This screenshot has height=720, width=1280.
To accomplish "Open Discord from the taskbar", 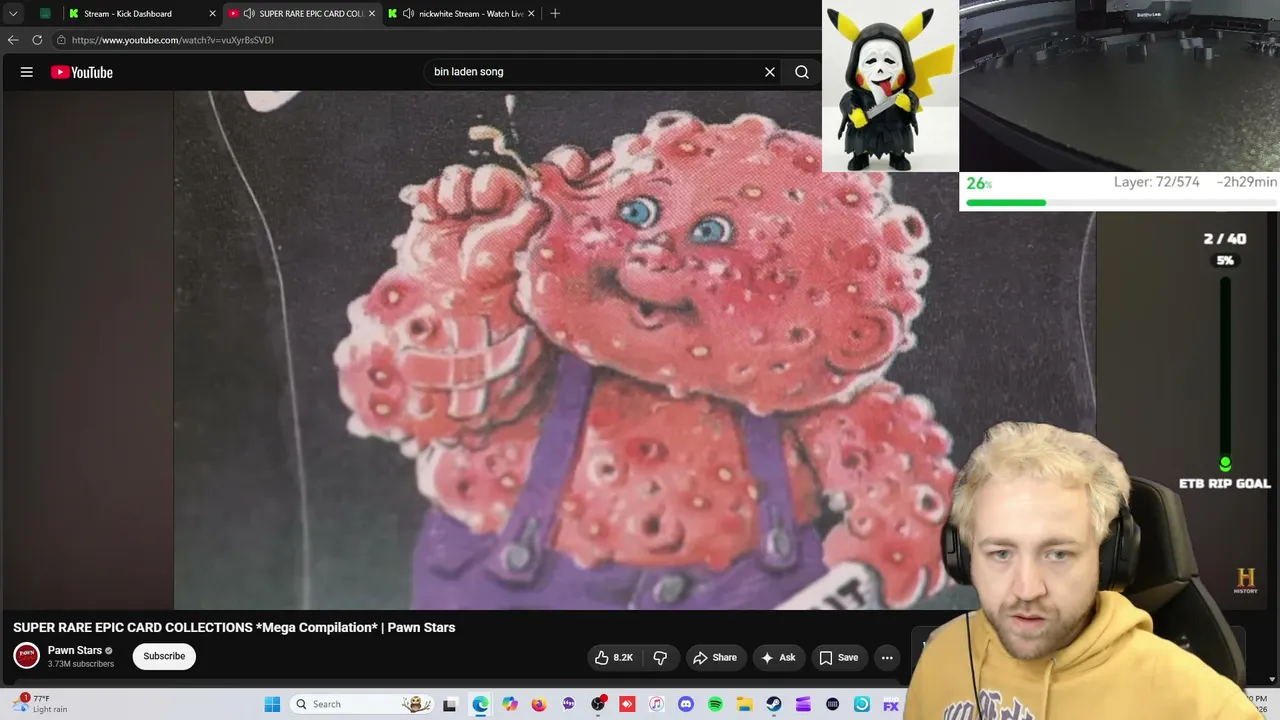I will click(686, 704).
